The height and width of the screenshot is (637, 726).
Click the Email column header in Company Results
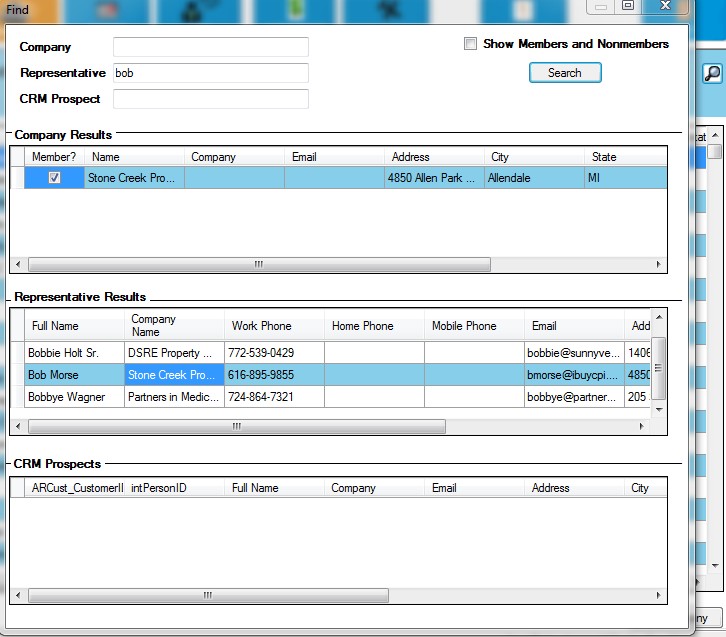point(334,157)
